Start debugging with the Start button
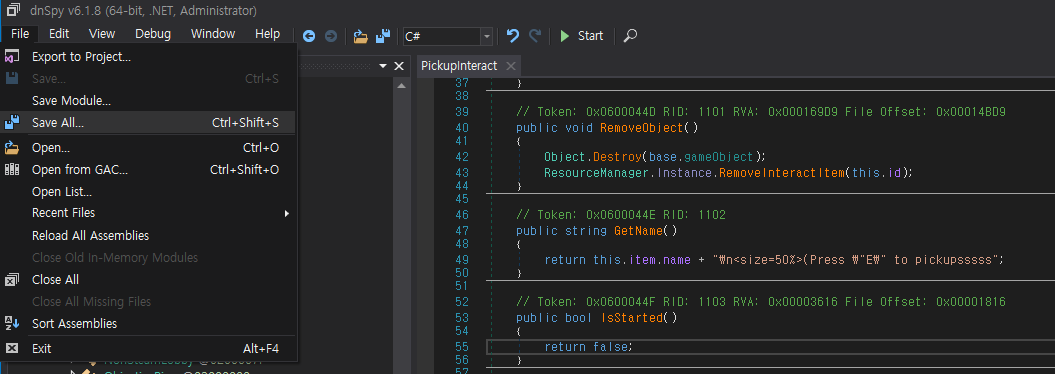1055x374 pixels. 582,36
